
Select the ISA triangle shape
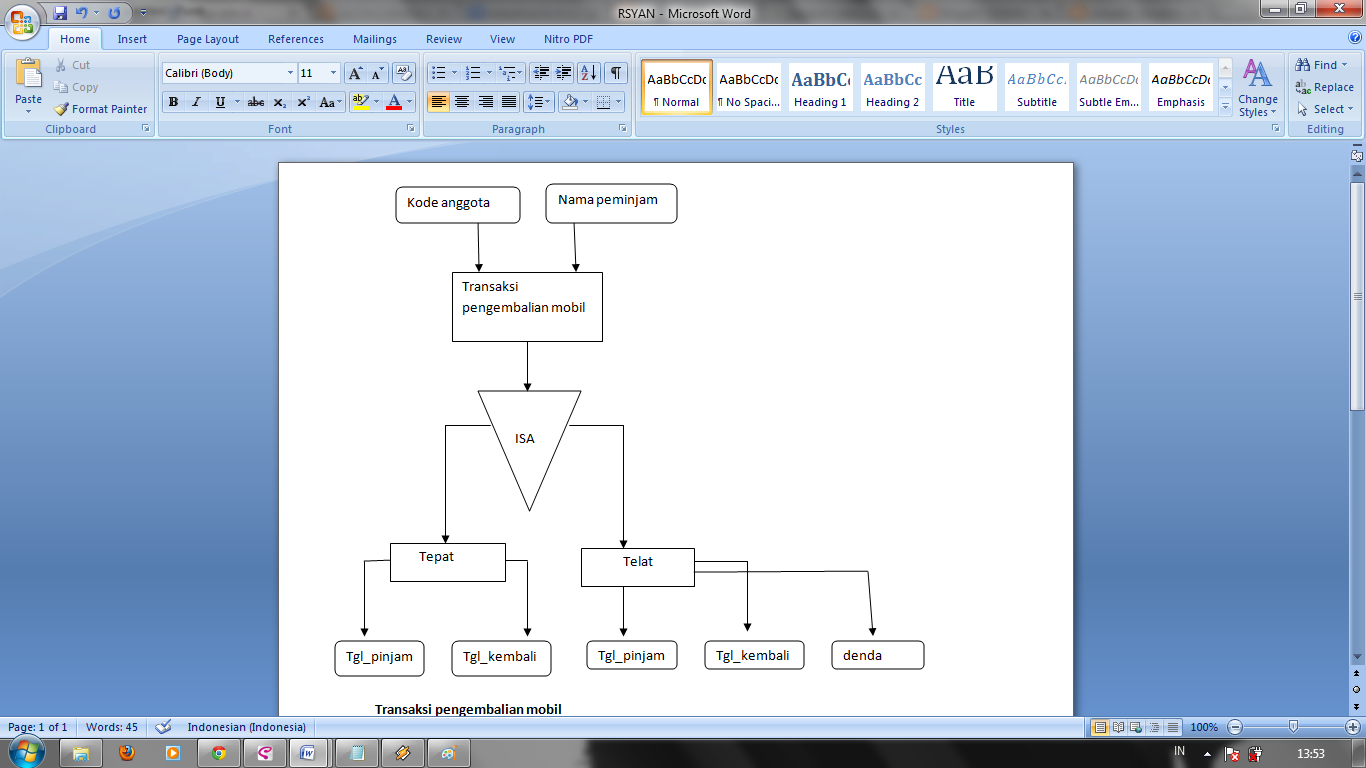[x=529, y=450]
